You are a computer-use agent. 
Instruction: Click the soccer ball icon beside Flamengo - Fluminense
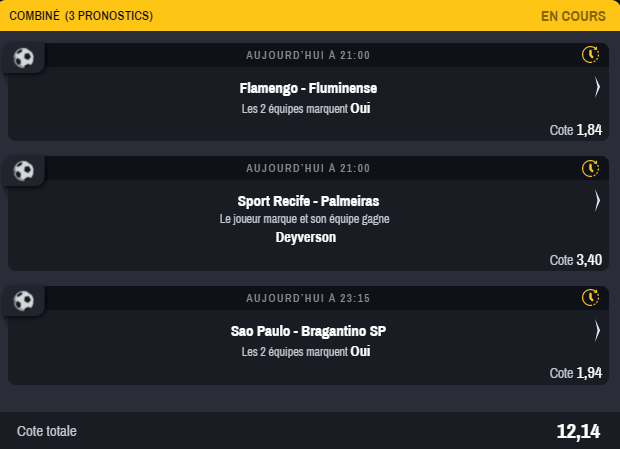point(23,58)
